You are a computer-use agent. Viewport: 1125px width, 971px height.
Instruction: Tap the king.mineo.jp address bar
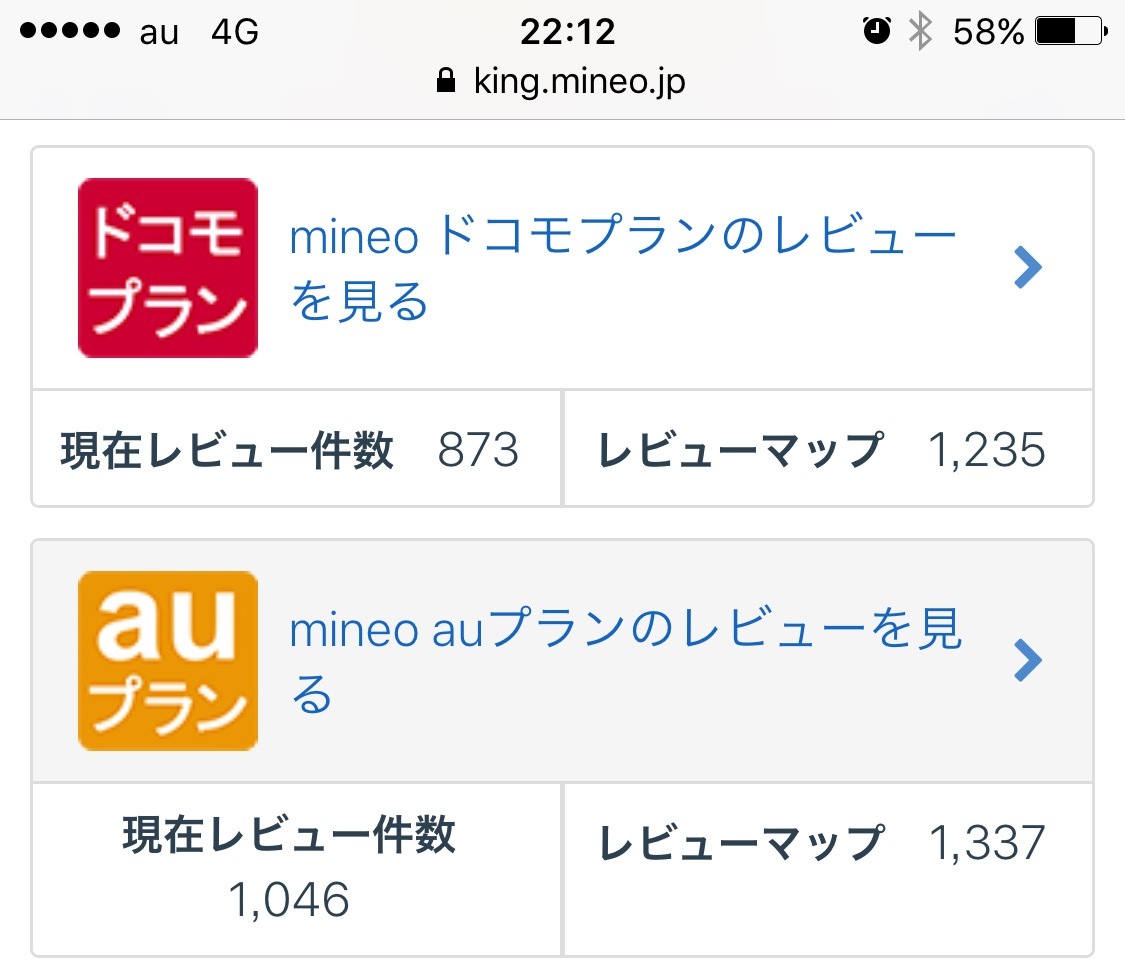579,81
